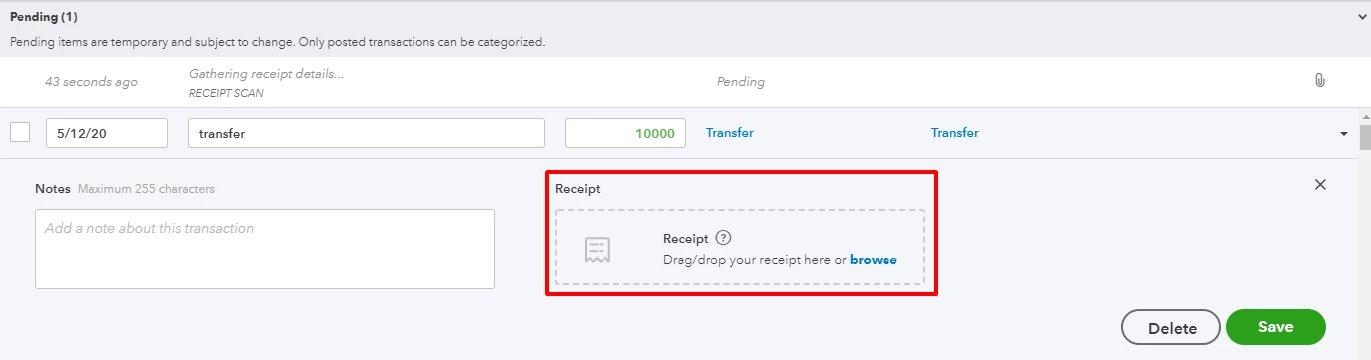Save the transaction
This screenshot has height=360, width=1371.
tap(1276, 327)
